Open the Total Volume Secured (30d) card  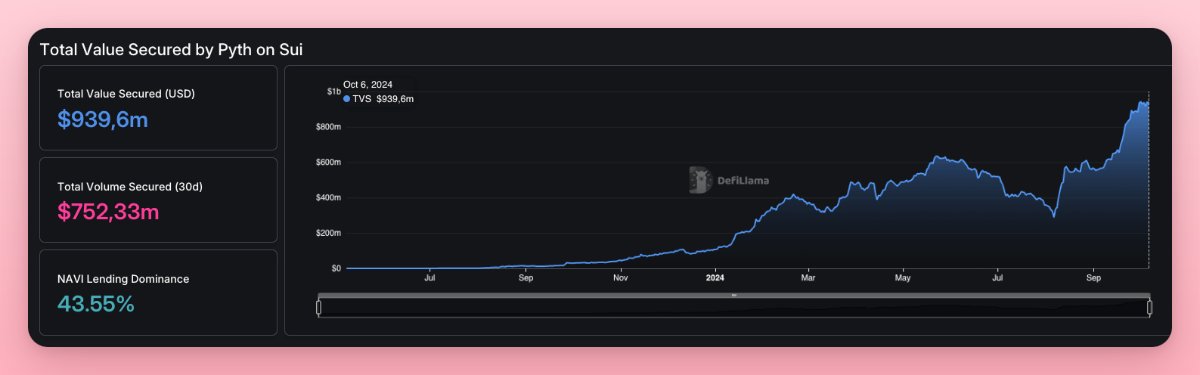tap(158, 200)
